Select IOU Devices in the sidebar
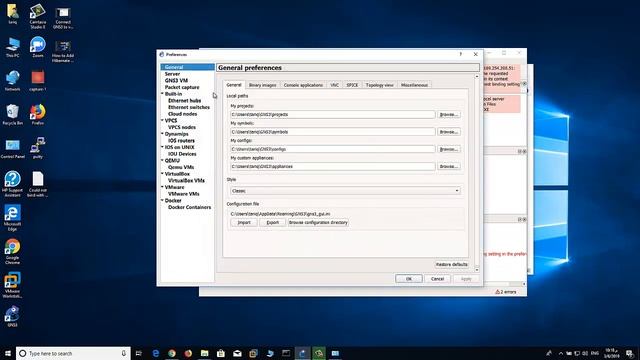 click(182, 154)
